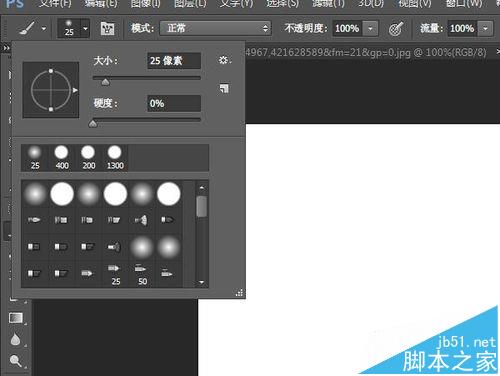This screenshot has height=376, width=500.
Task: Click the brush size slider handle
Action: click(x=105, y=82)
